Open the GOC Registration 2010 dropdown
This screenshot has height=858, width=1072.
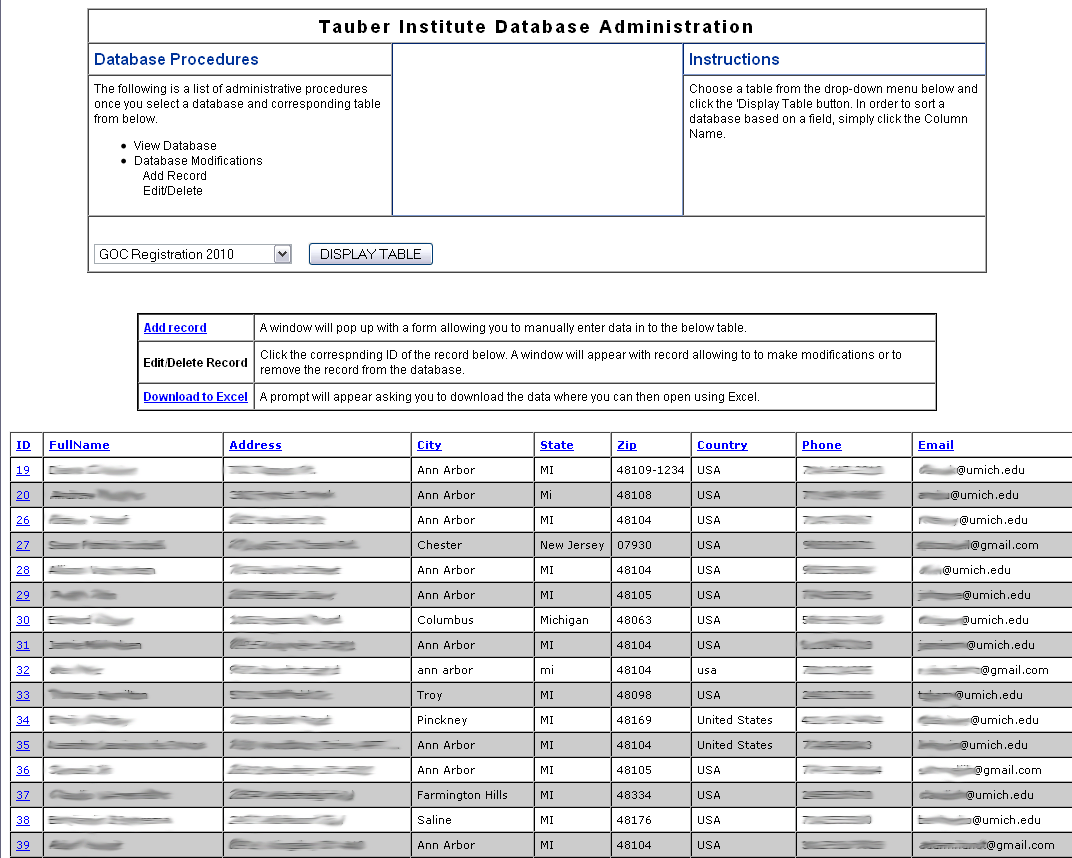point(193,254)
